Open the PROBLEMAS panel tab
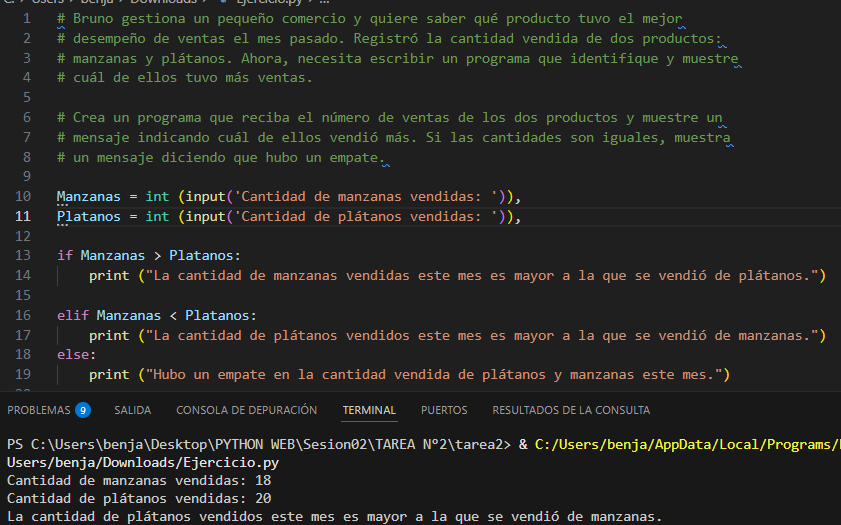Screen dimensions: 841x525 point(39,410)
